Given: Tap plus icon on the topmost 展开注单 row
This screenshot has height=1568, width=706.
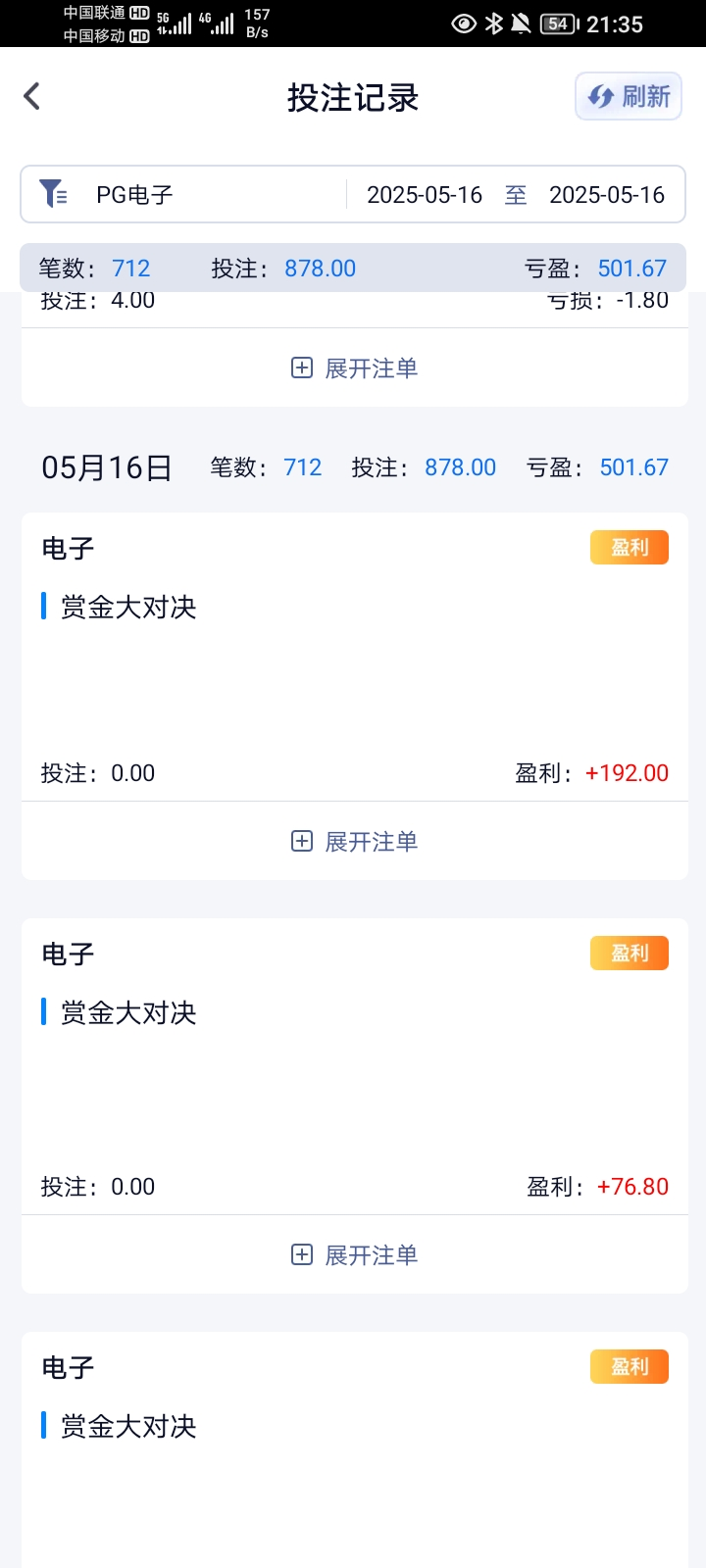Looking at the screenshot, I should pos(302,368).
